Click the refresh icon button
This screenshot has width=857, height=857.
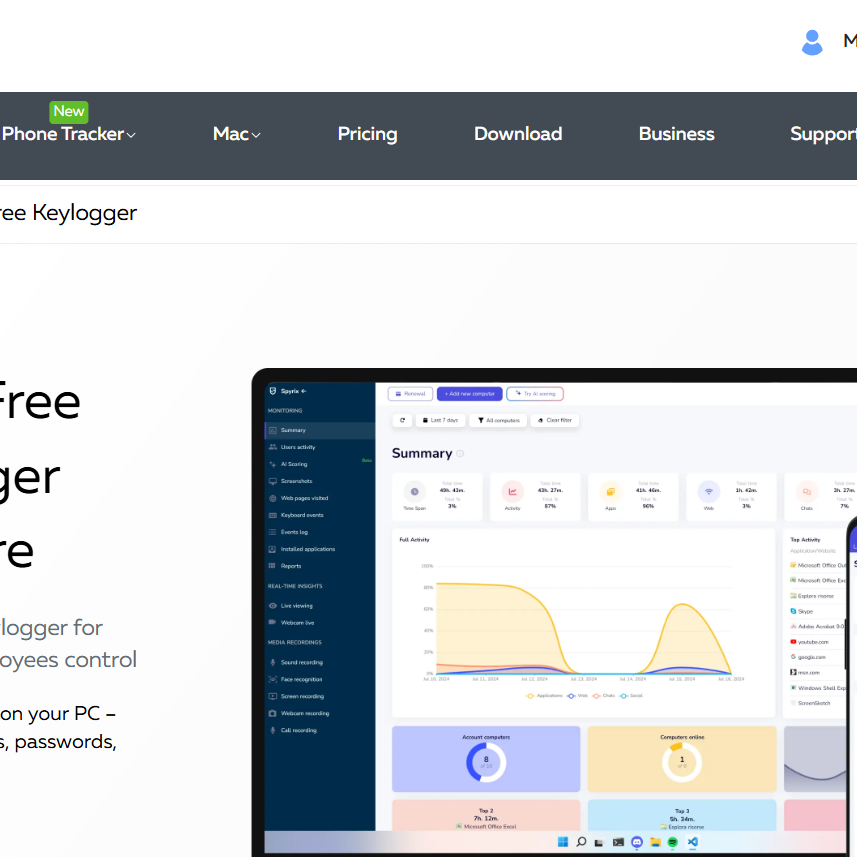click(402, 420)
